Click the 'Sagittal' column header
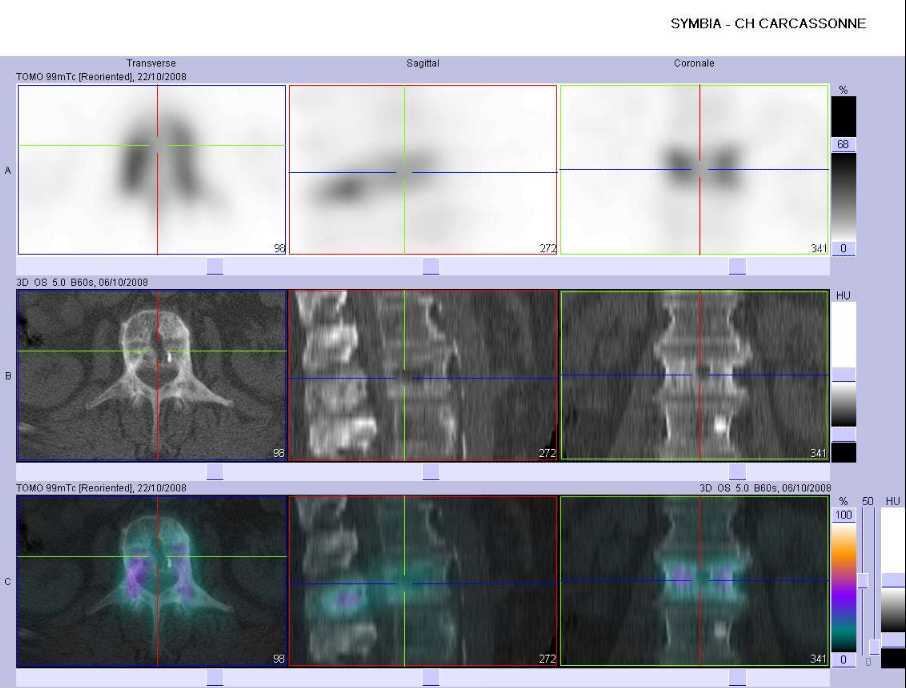The height and width of the screenshot is (688, 906). 423,63
